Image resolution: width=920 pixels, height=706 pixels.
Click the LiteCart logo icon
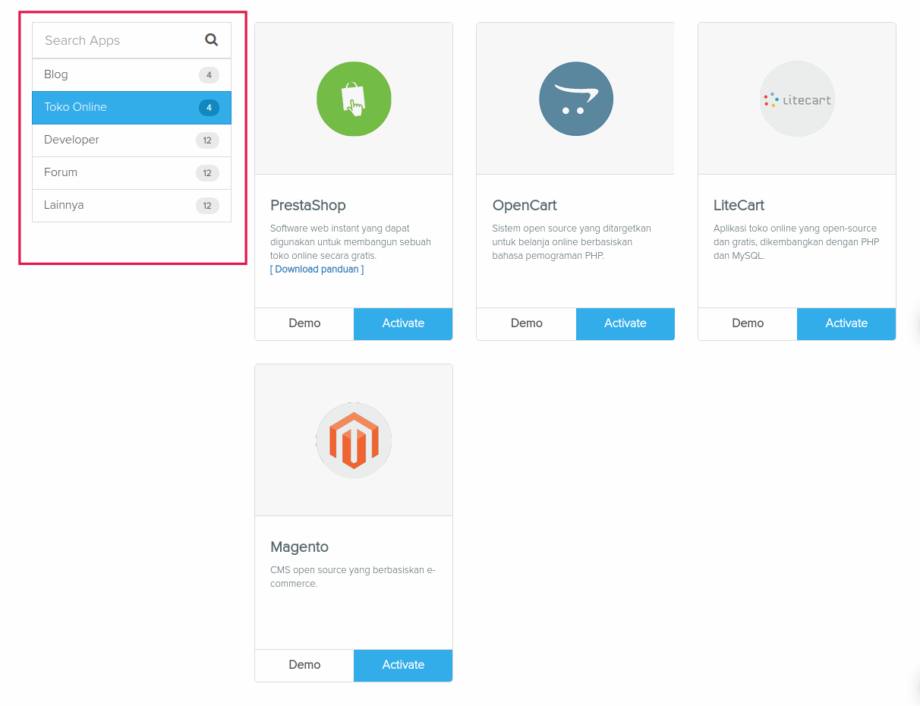click(x=796, y=98)
